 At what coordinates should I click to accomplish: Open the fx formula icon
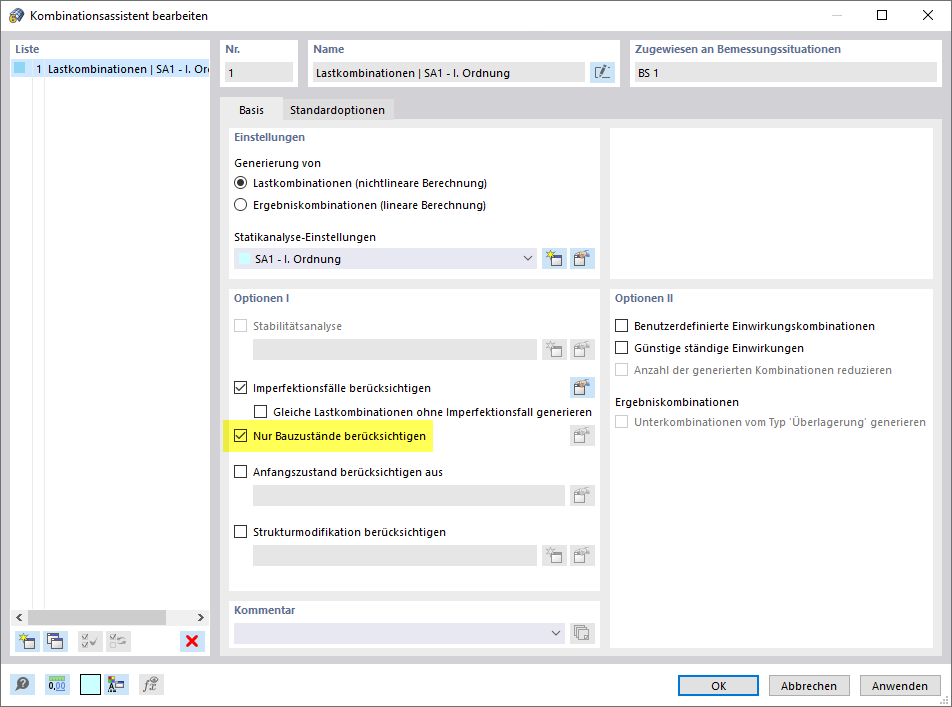coord(150,685)
